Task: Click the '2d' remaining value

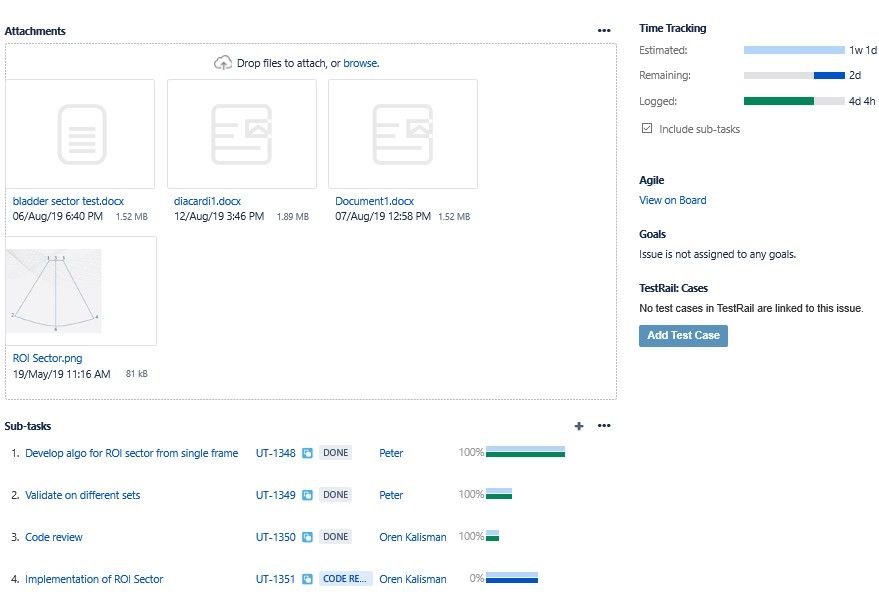Action: [x=855, y=75]
